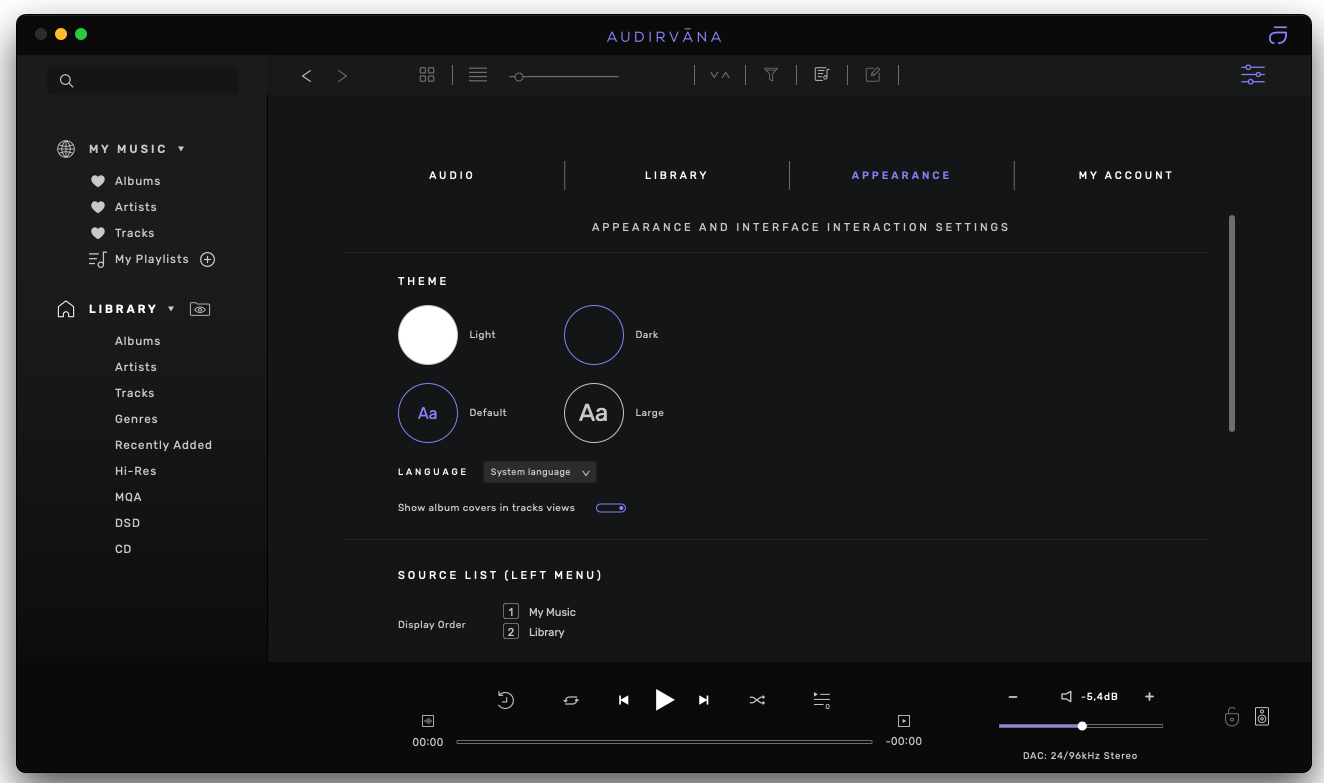Collapse the Library section arrow
The width and height of the screenshot is (1324, 783).
(x=171, y=309)
